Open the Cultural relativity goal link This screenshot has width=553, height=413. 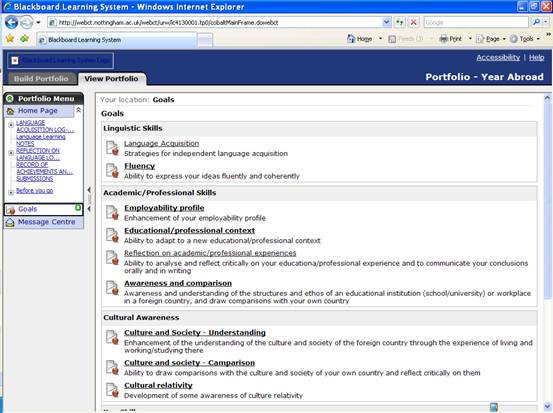[x=158, y=385]
